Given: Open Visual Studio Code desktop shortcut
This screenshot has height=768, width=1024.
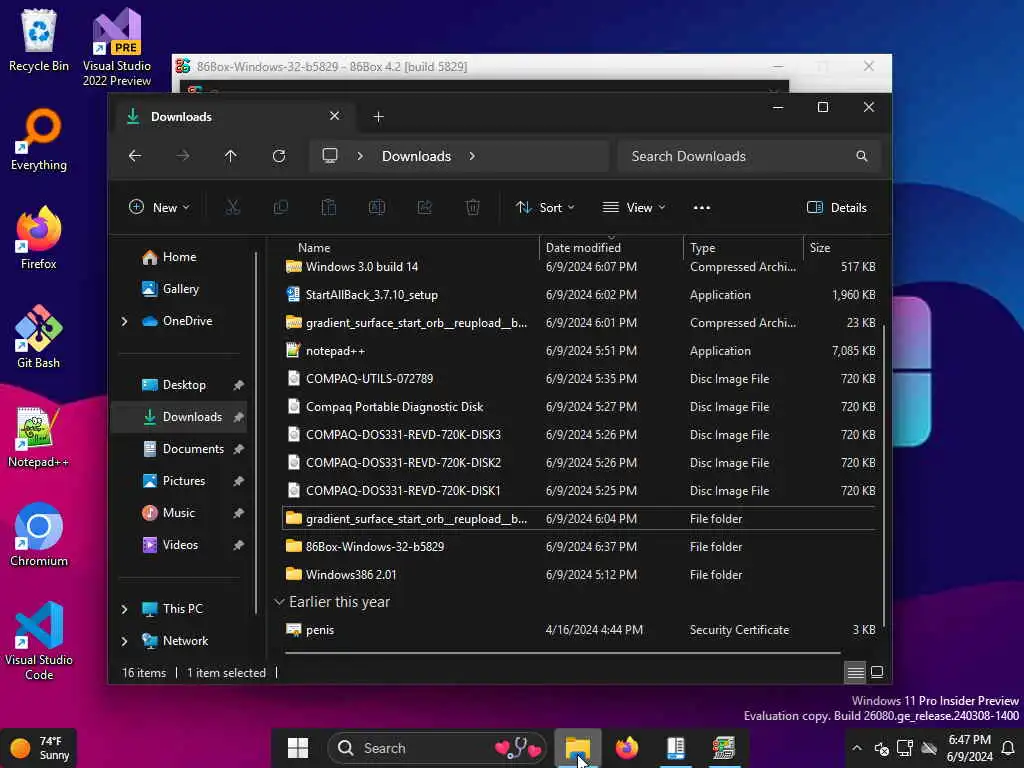Looking at the screenshot, I should (x=39, y=641).
